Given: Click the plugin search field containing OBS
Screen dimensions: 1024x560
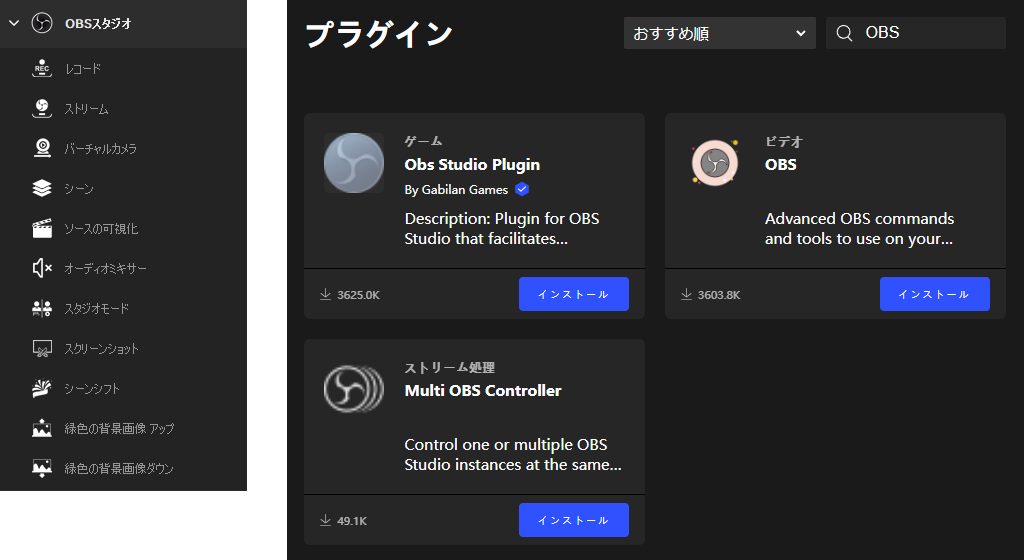Looking at the screenshot, I should [916, 33].
